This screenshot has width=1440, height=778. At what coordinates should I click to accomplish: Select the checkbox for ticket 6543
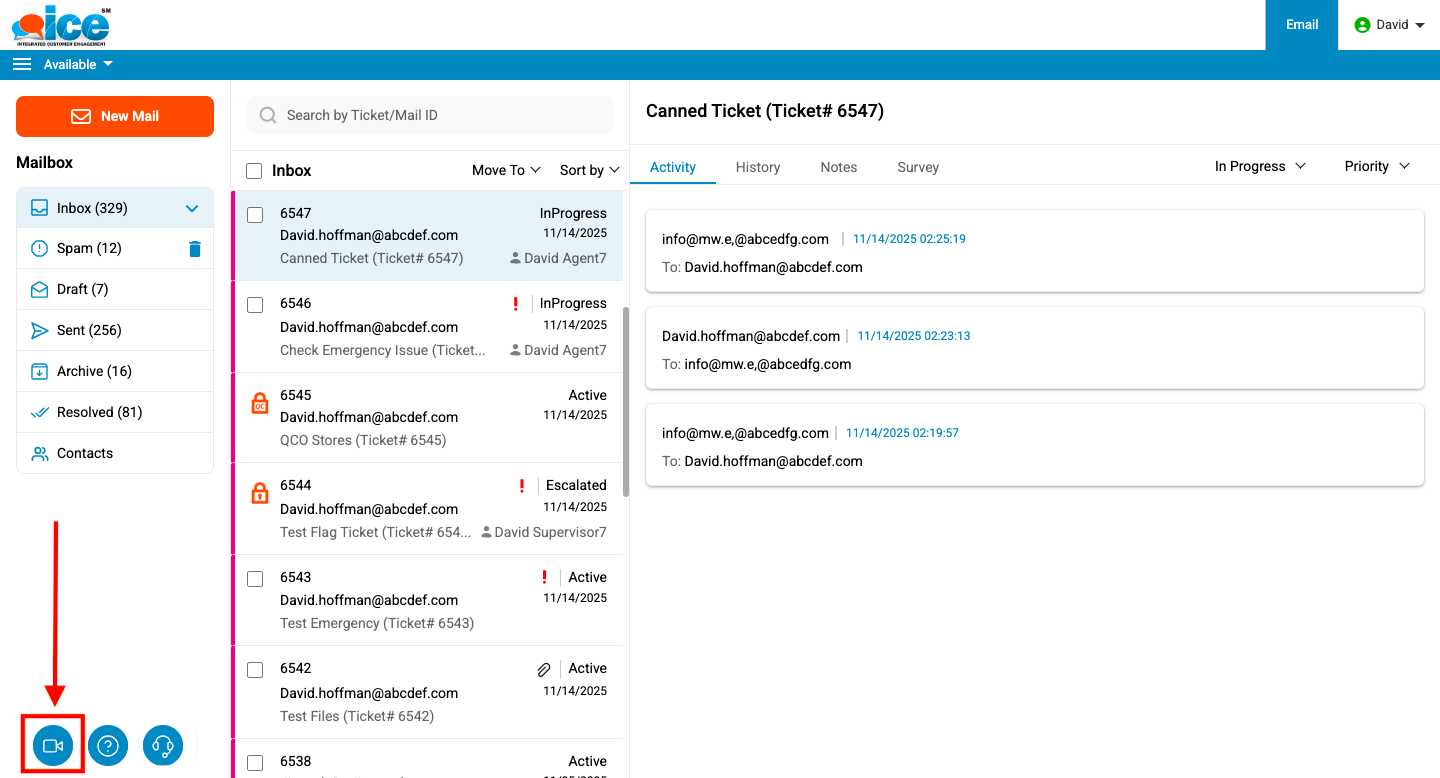255,579
